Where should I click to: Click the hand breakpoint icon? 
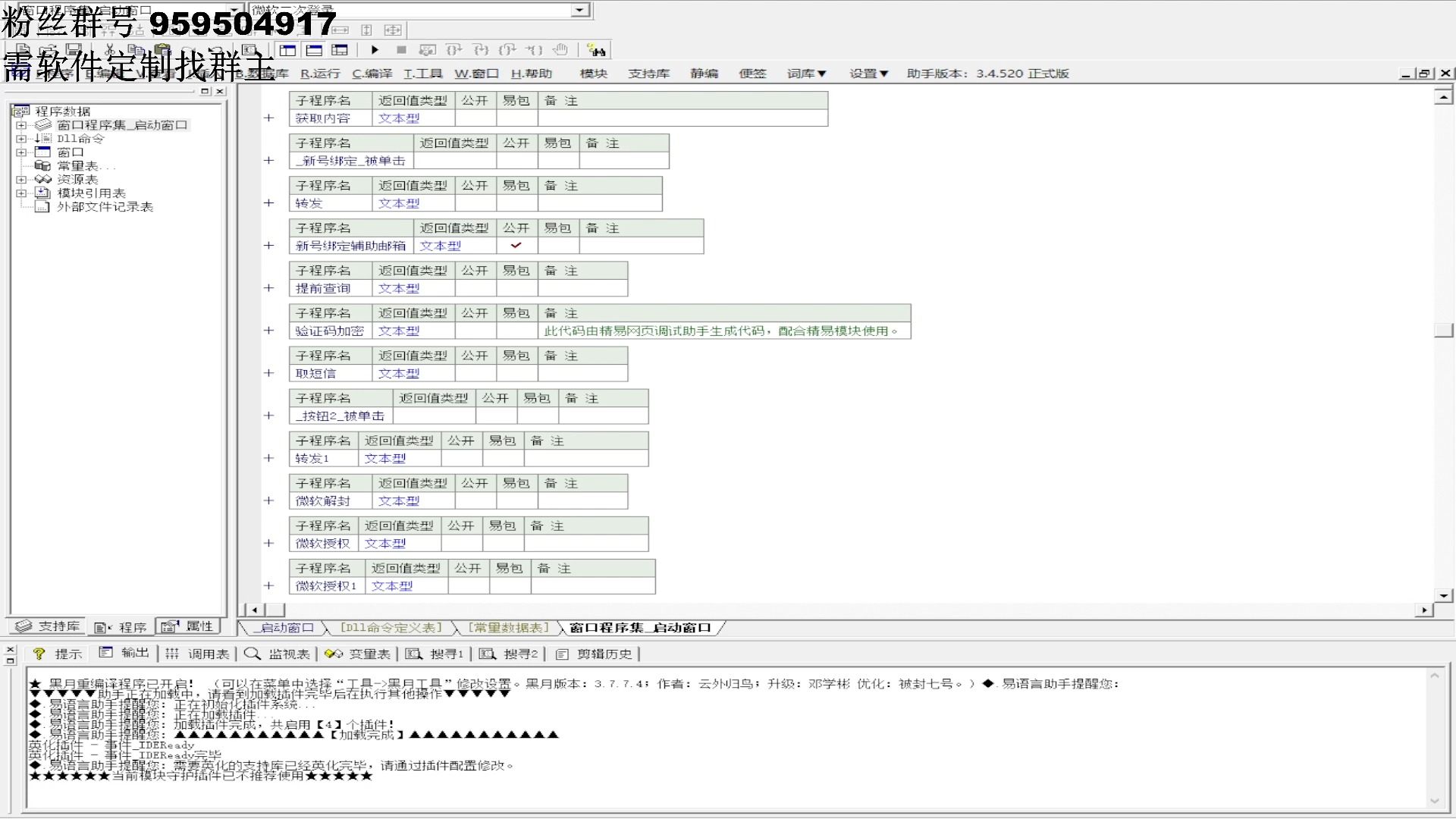point(560,50)
